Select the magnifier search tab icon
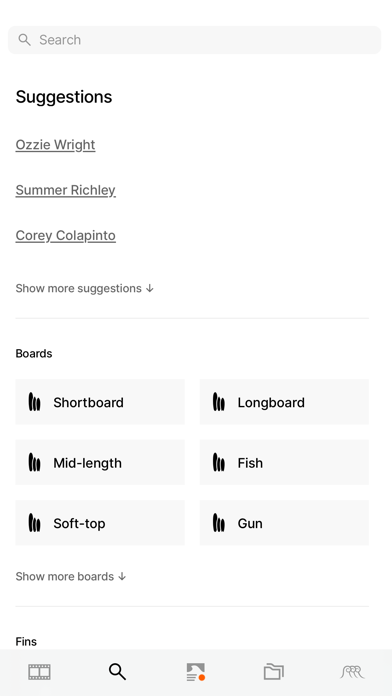The height and width of the screenshot is (696, 392). (118, 672)
